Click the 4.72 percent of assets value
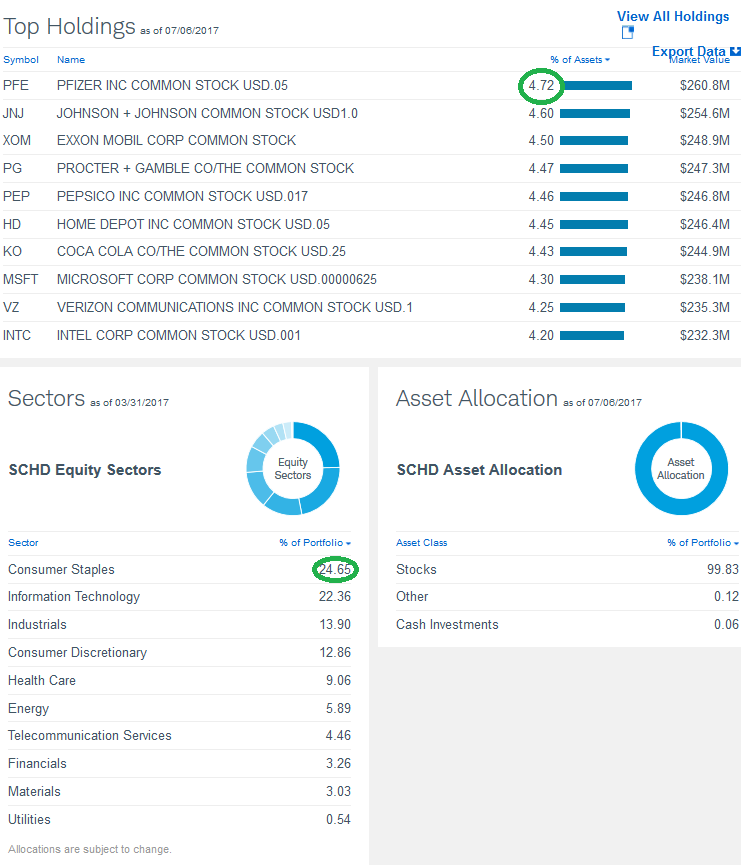 (541, 86)
